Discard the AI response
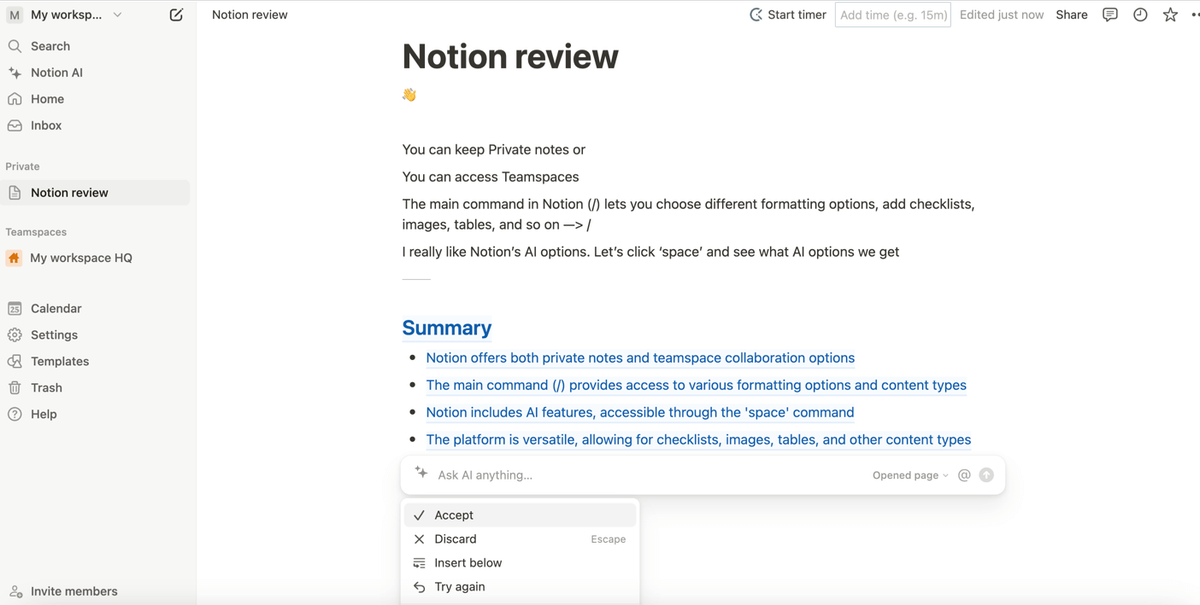Viewport: 1200px width, 605px height. click(x=454, y=538)
